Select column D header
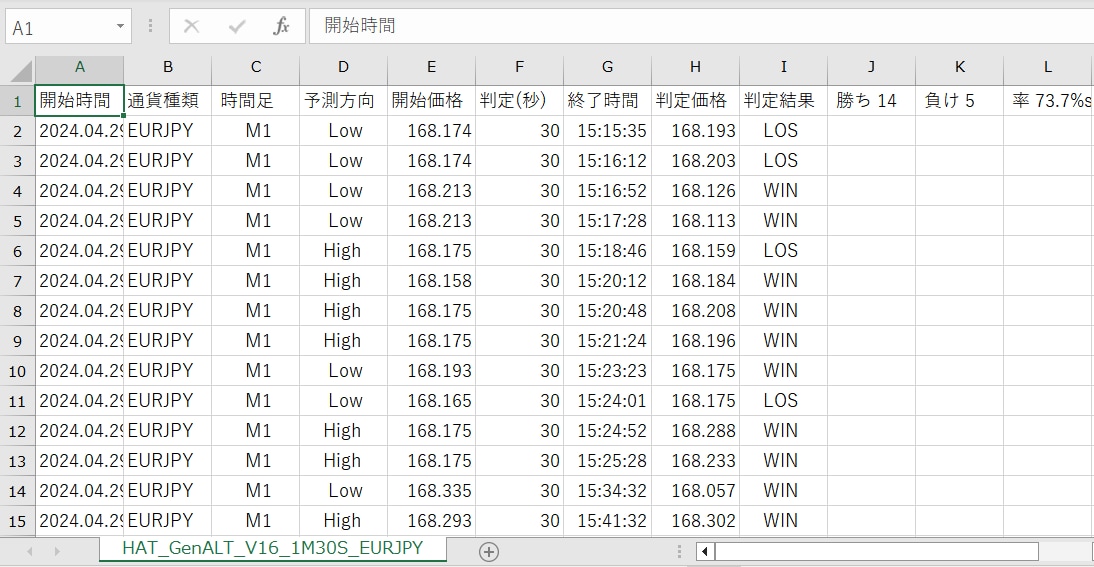This screenshot has height=567, width=1094. click(x=343, y=68)
